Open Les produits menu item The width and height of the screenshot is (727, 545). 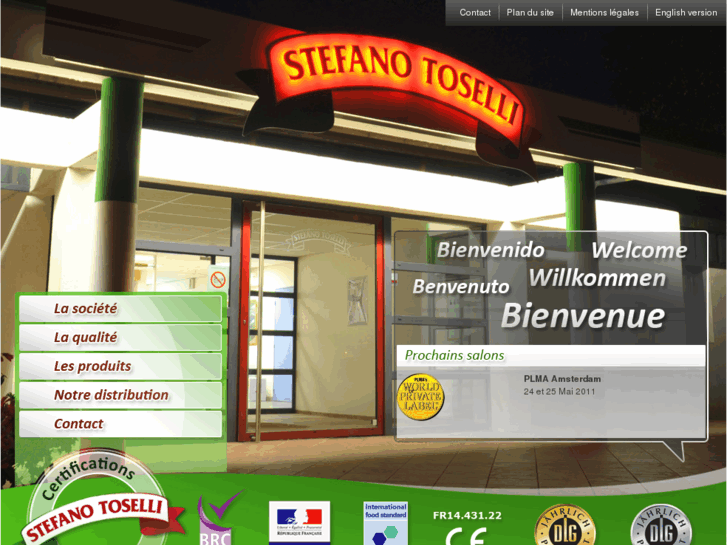tap(121, 366)
